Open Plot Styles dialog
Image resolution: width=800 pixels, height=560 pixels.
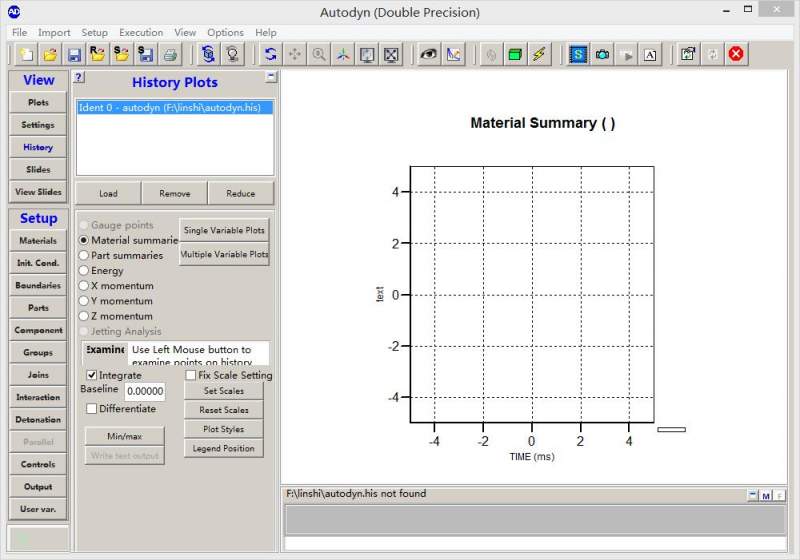(223, 429)
